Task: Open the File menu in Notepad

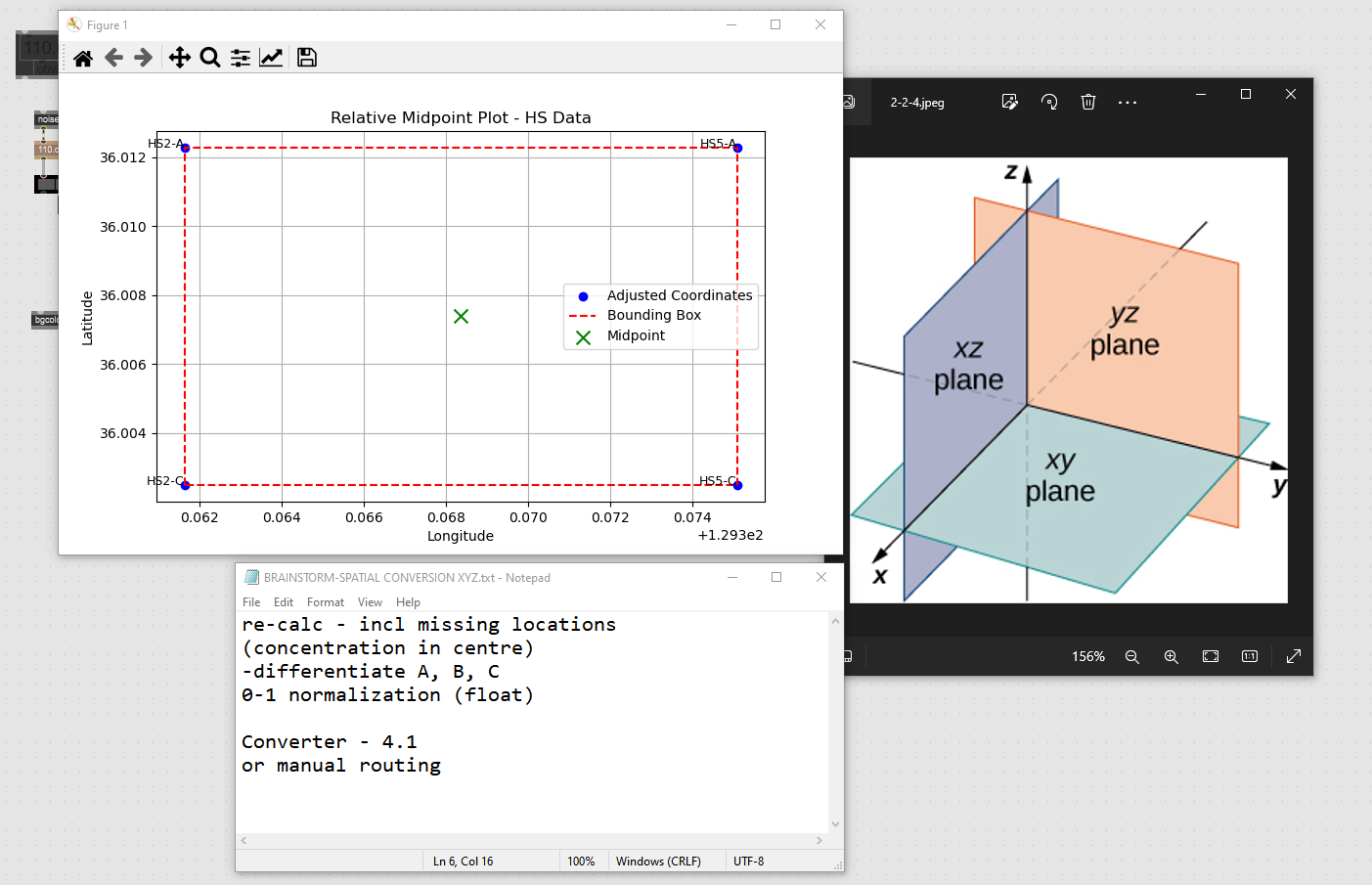Action: click(251, 602)
